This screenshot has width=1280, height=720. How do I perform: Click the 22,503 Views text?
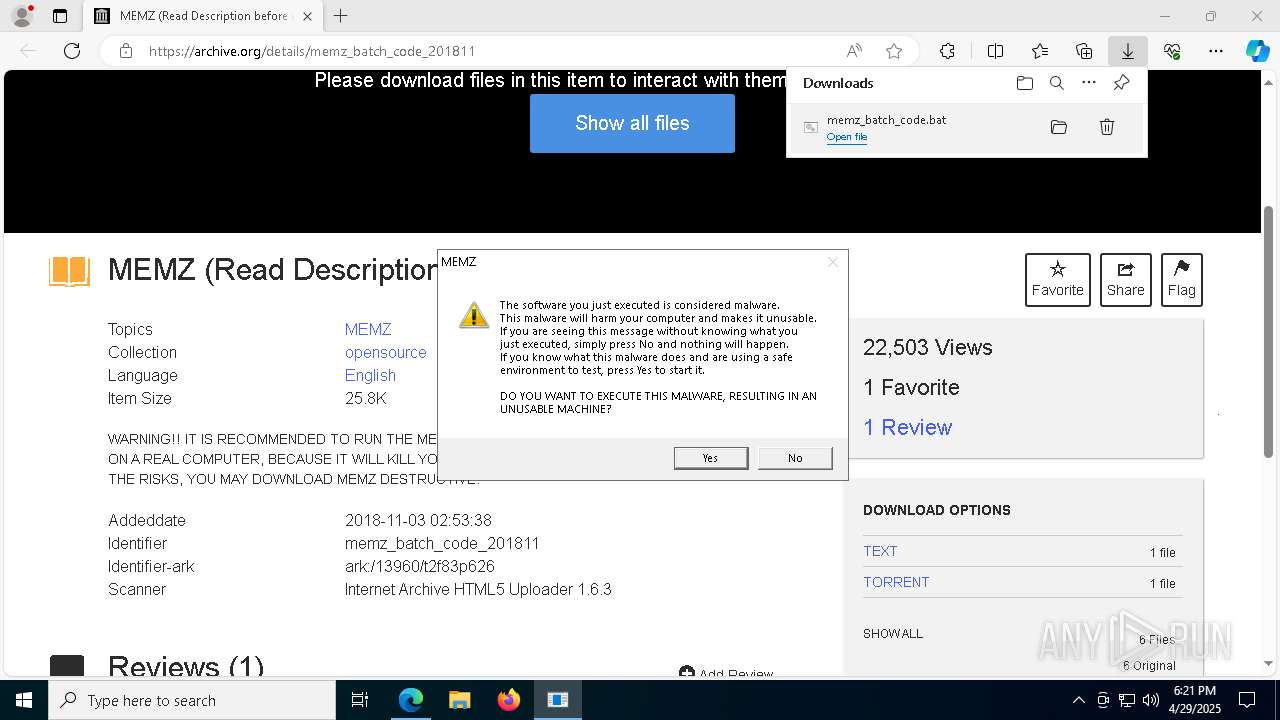click(928, 347)
